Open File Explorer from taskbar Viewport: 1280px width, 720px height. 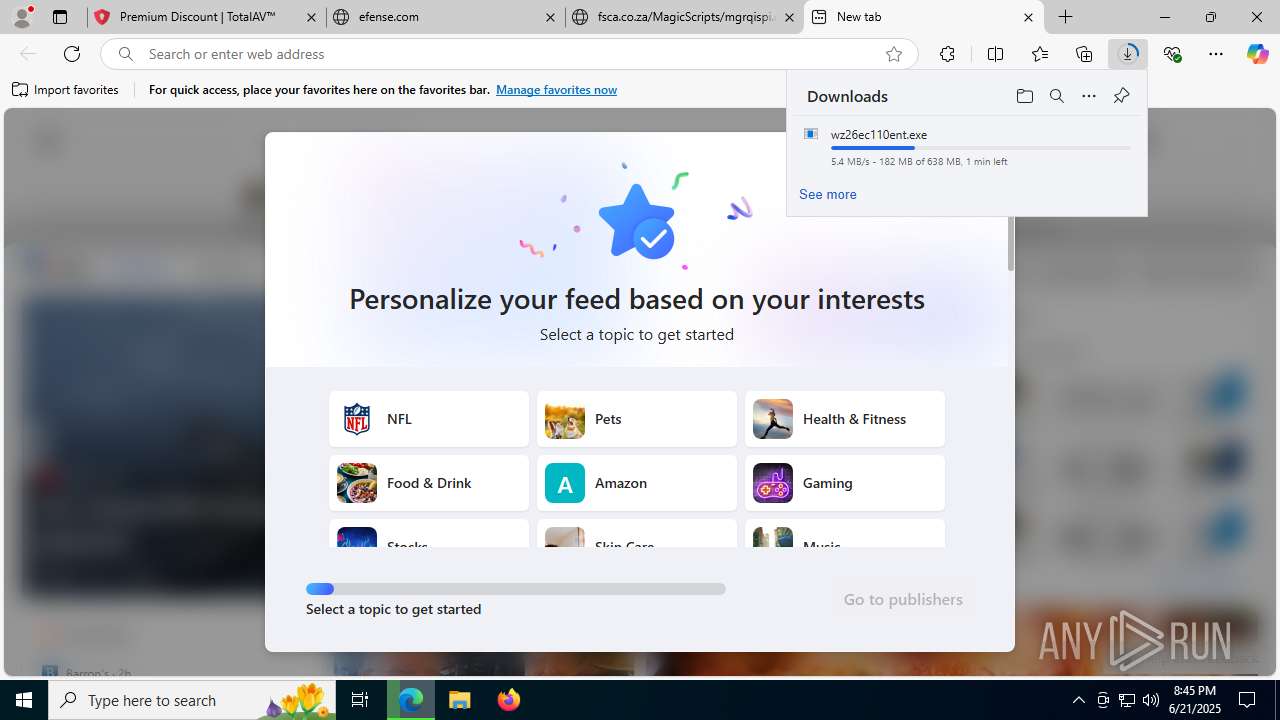coord(460,700)
